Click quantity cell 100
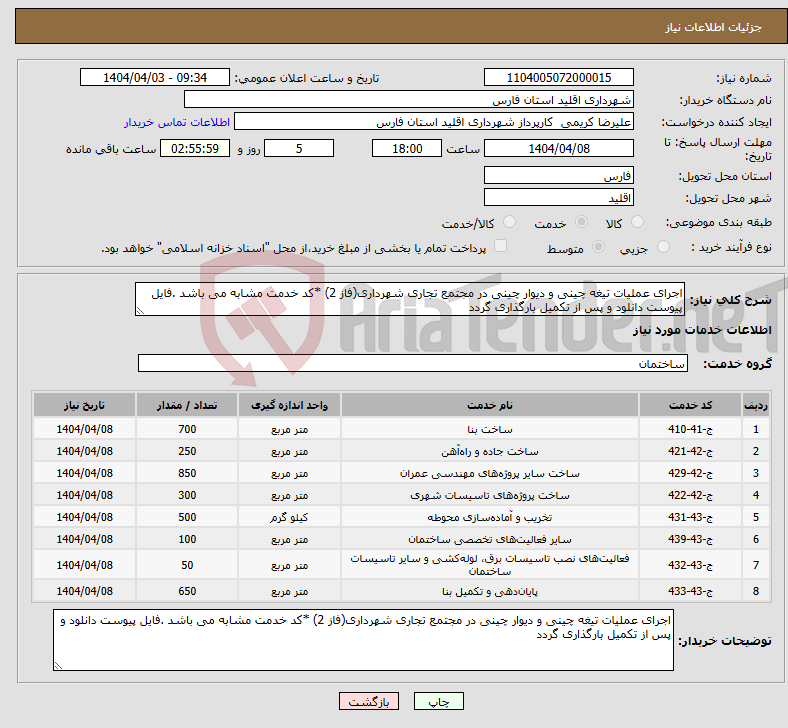 [x=187, y=539]
